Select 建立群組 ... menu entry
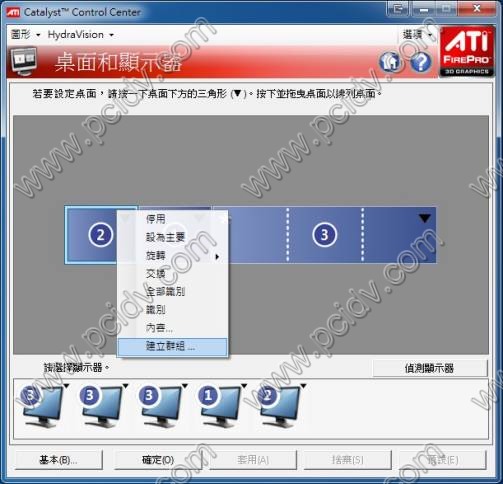The height and width of the screenshot is (484, 503). 172,346
